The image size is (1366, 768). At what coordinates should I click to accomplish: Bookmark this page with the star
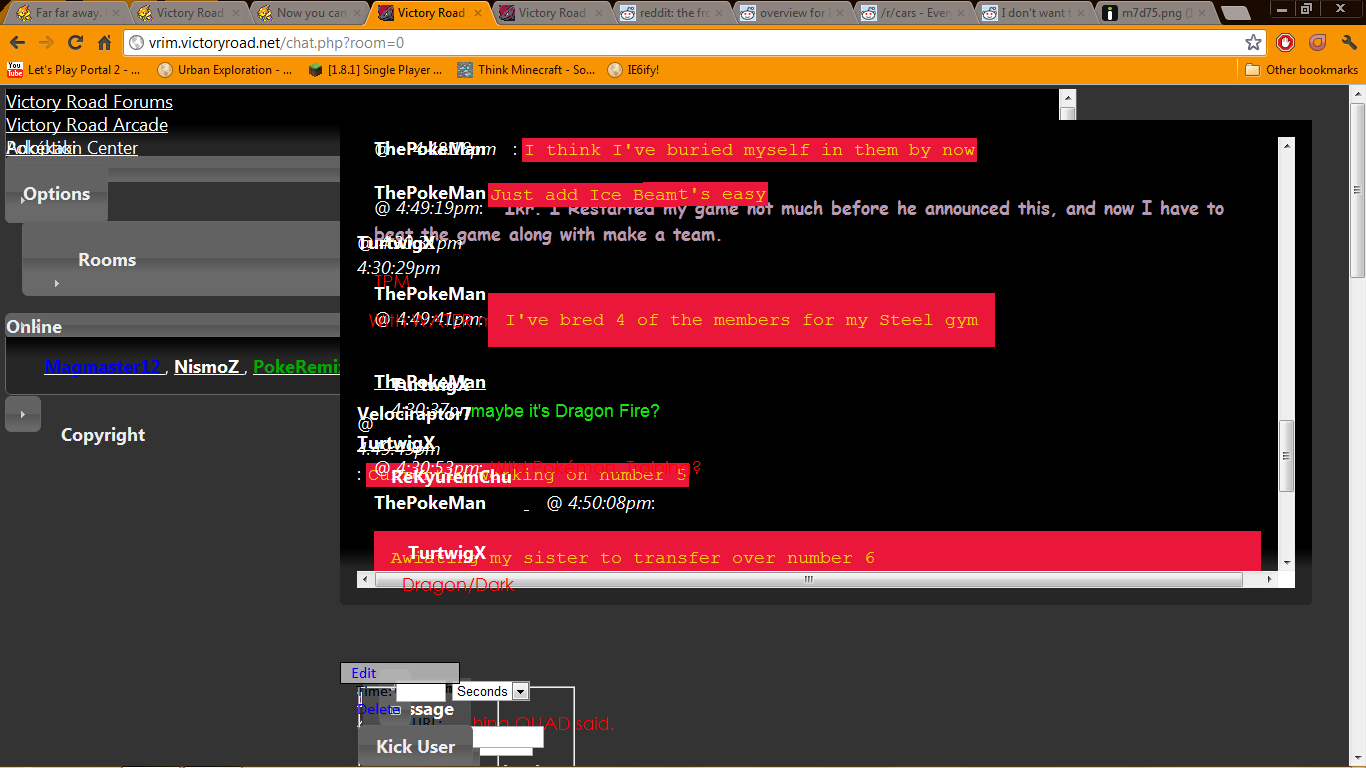(x=1253, y=43)
